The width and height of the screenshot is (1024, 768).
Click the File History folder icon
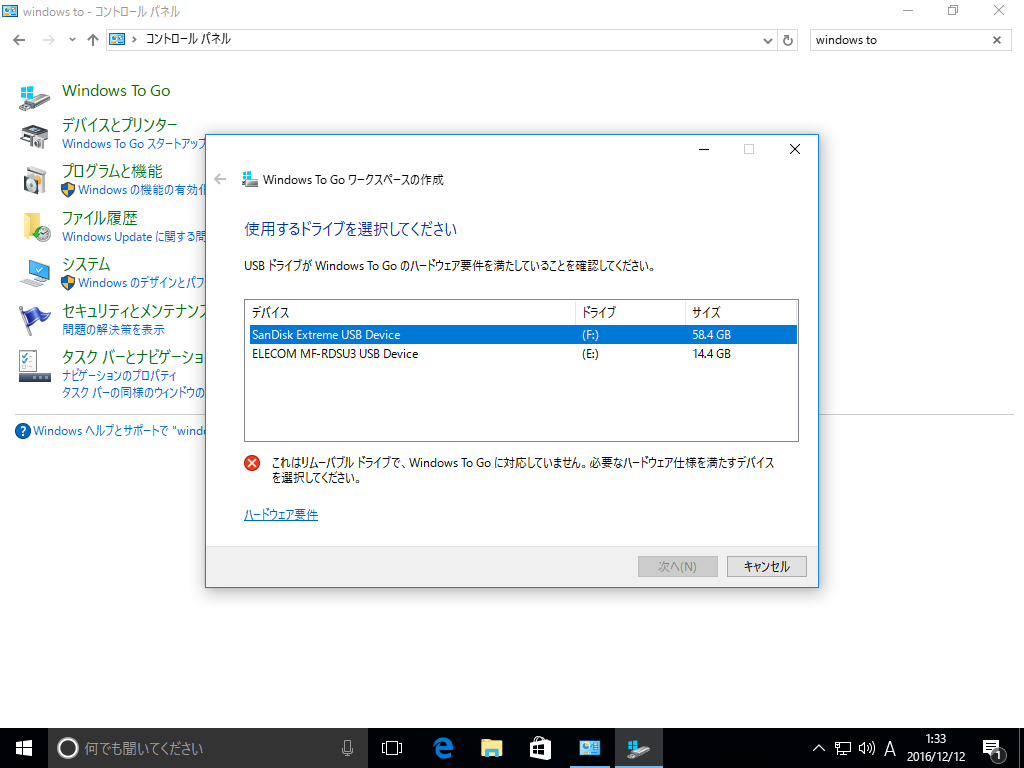(x=36, y=227)
